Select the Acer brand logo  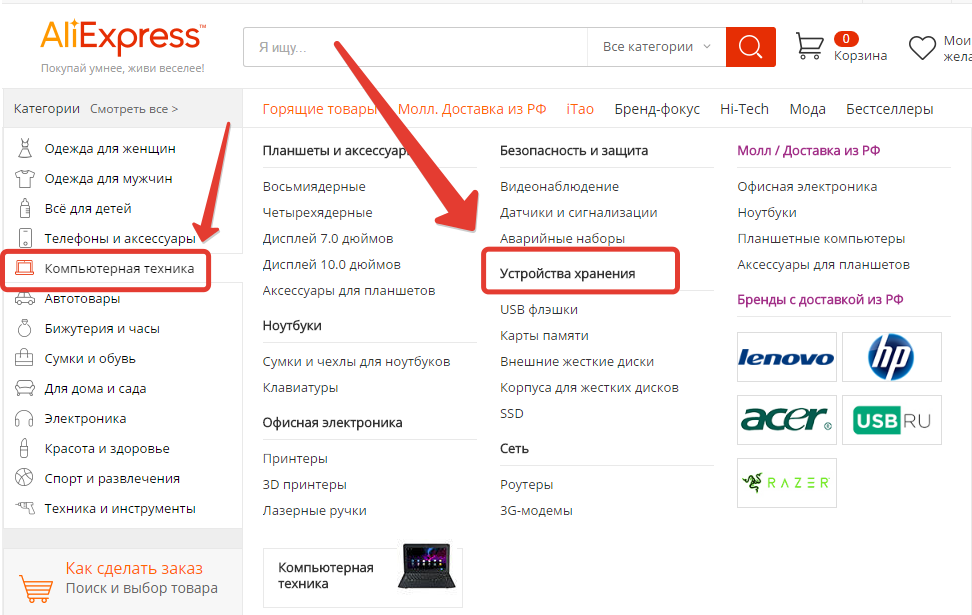click(x=785, y=420)
